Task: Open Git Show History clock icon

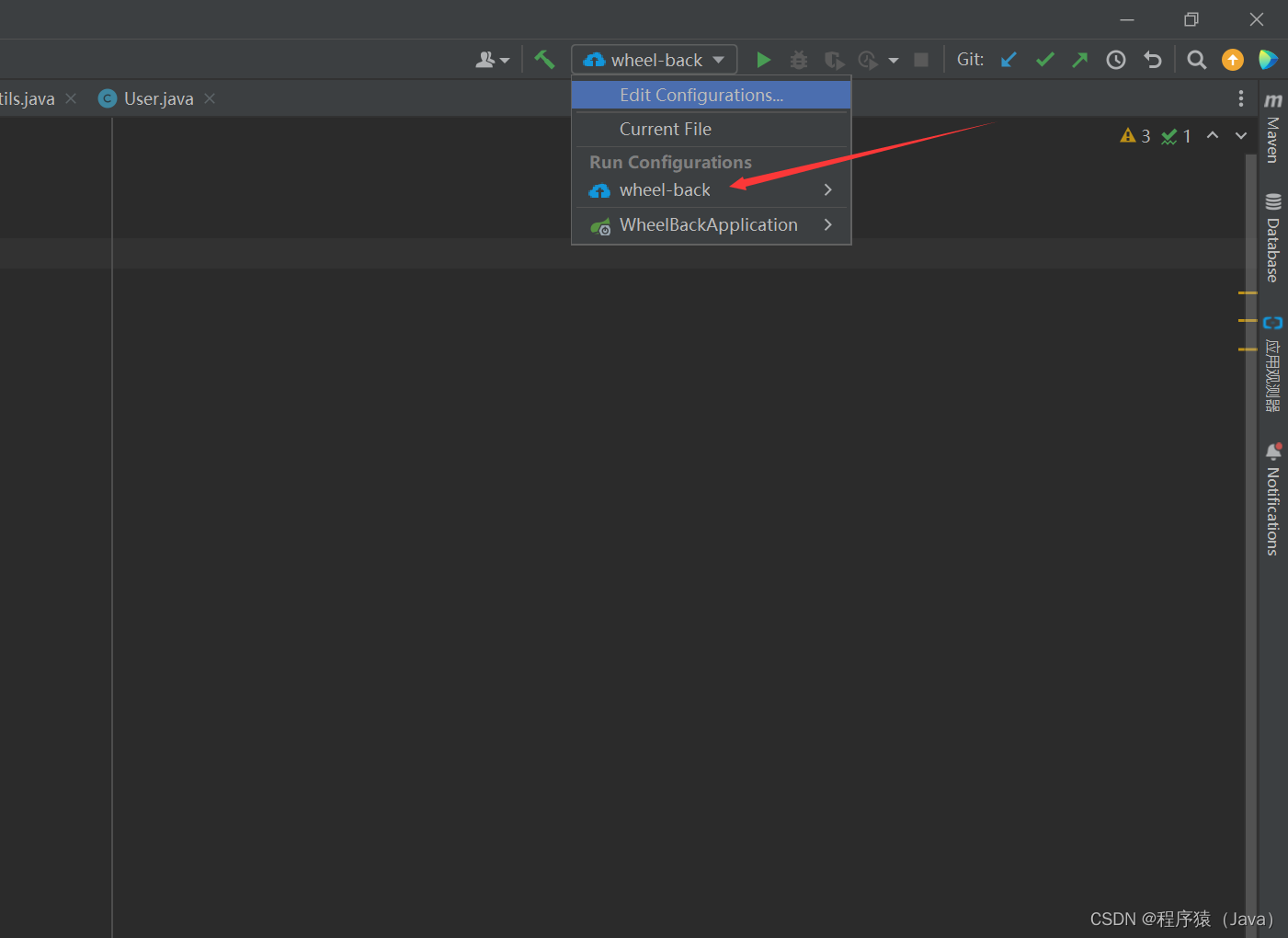Action: tap(1116, 60)
